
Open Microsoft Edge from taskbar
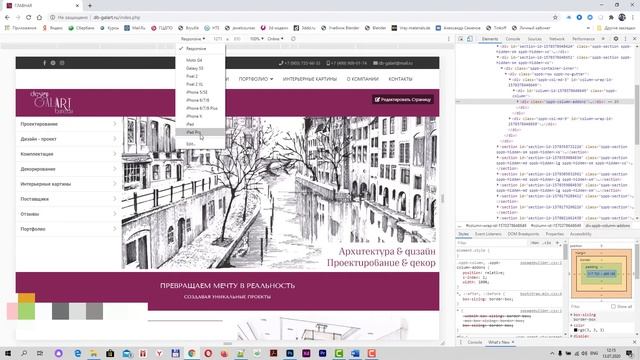pyautogui.click(x=77, y=353)
